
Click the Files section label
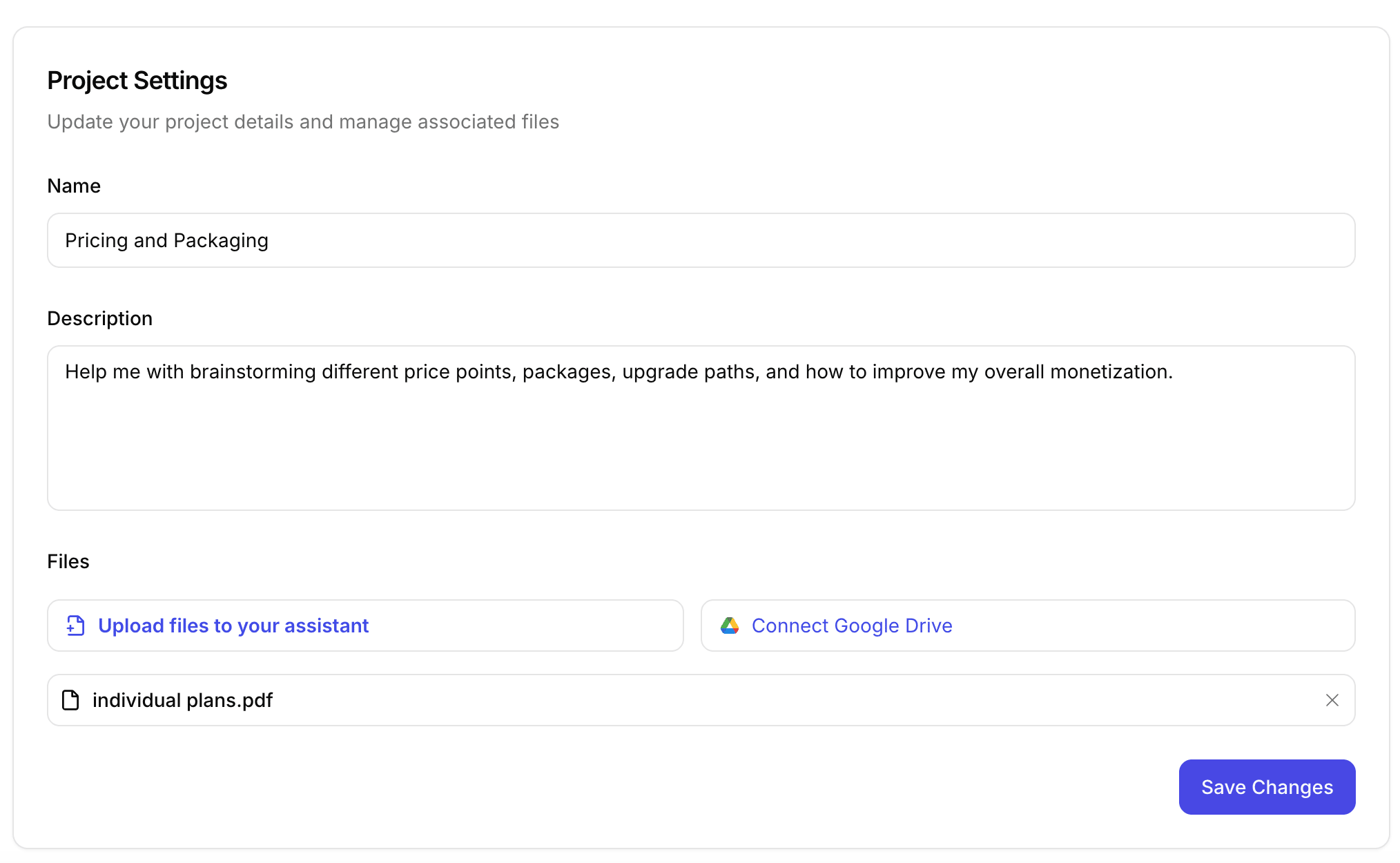(68, 561)
